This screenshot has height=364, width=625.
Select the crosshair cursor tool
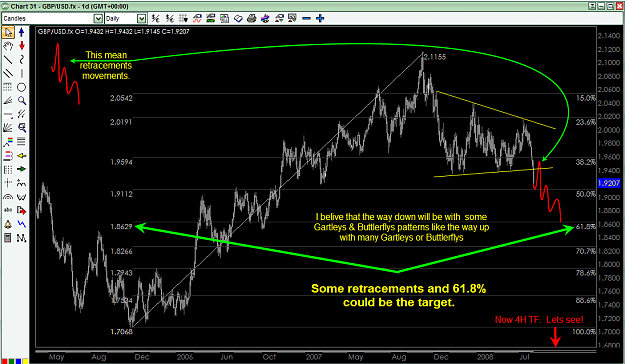[8, 183]
